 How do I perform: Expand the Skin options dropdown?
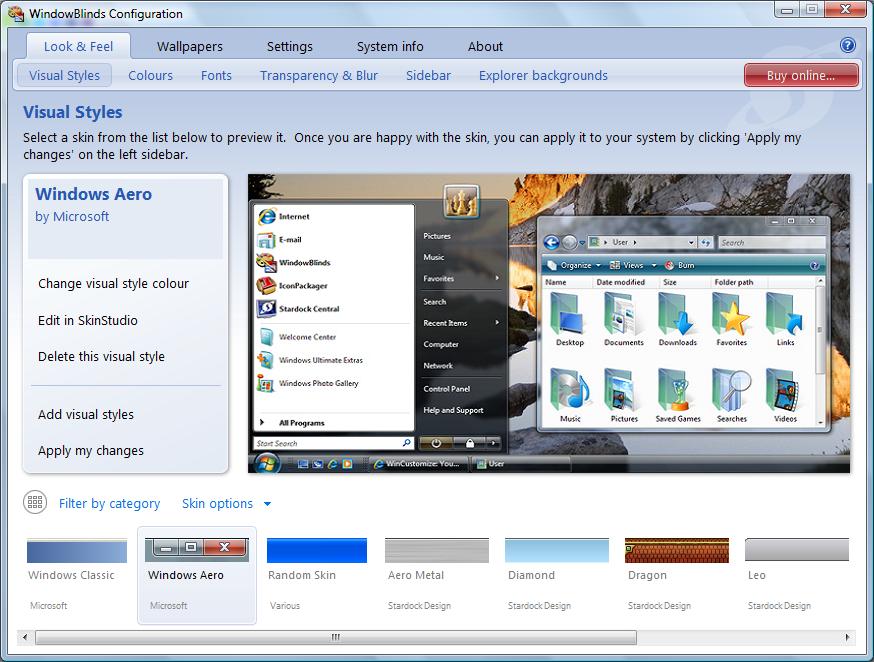point(226,503)
